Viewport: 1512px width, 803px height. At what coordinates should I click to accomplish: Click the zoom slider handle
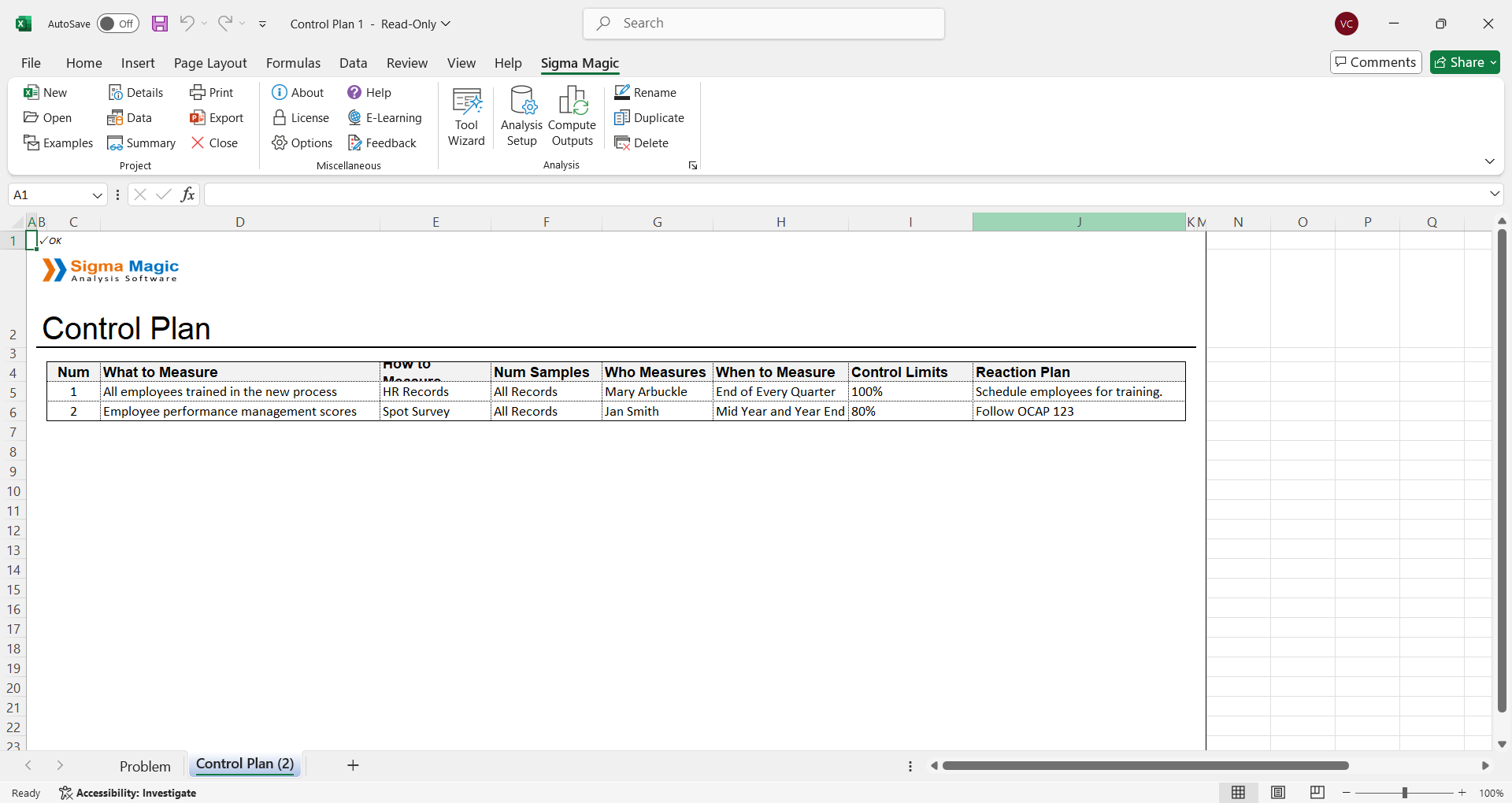click(1404, 793)
